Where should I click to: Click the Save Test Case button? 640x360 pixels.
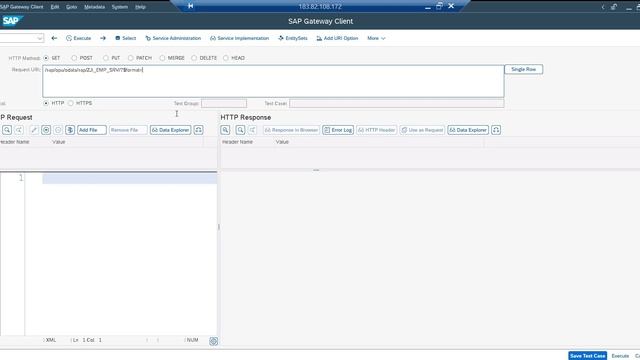tap(588, 356)
